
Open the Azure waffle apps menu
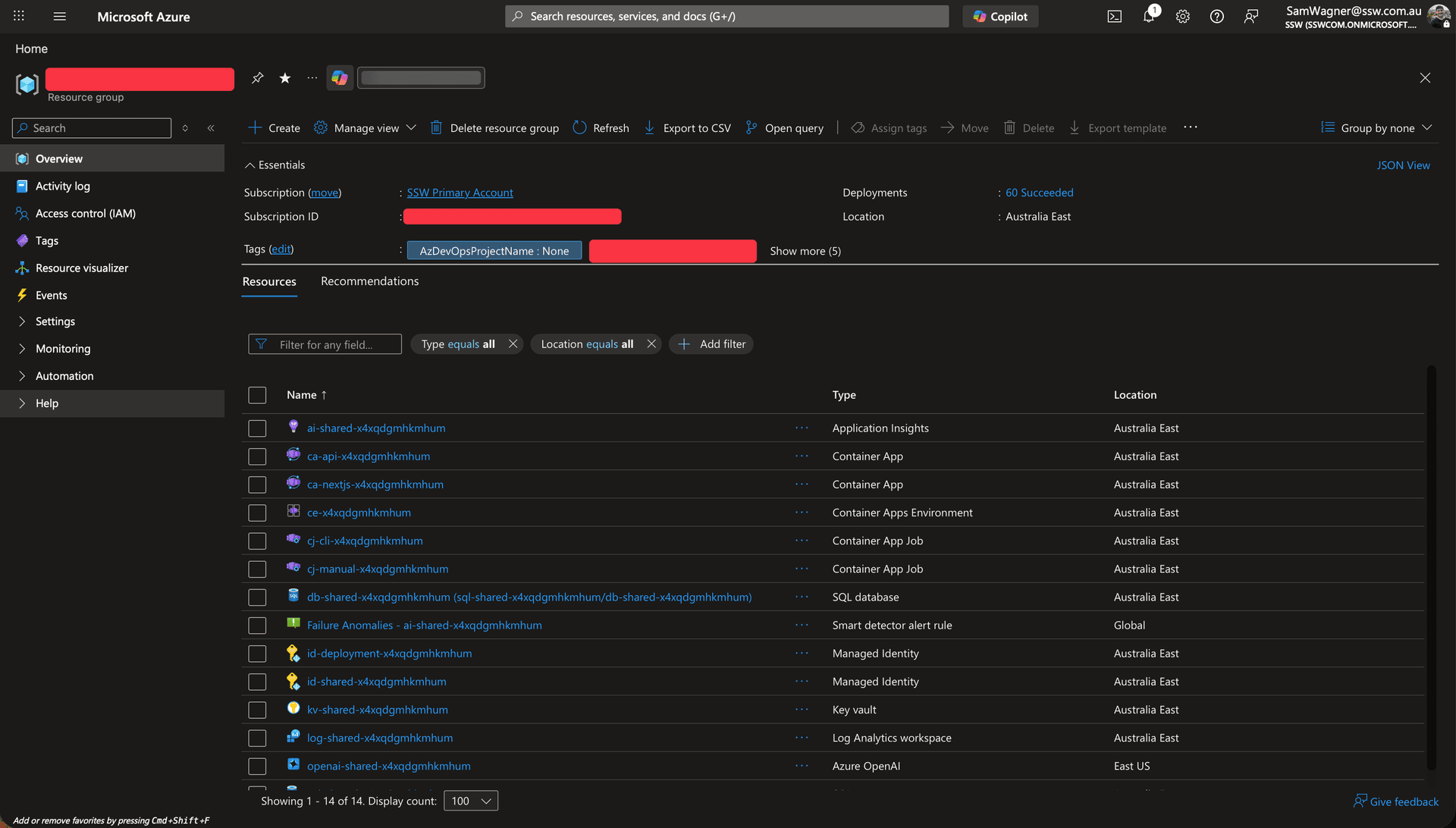pyautogui.click(x=19, y=16)
